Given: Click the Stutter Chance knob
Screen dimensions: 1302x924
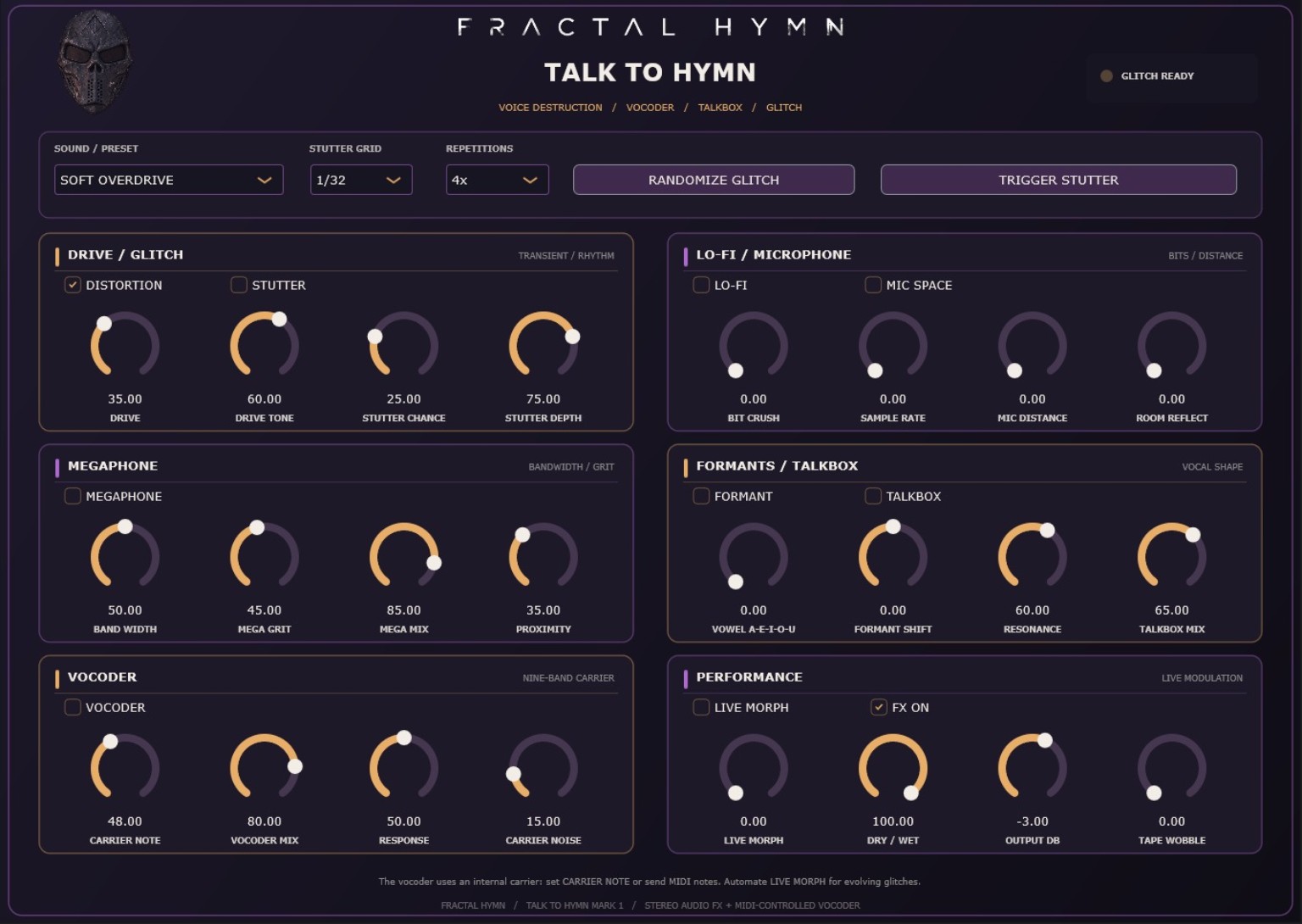Looking at the screenshot, I should click(403, 345).
